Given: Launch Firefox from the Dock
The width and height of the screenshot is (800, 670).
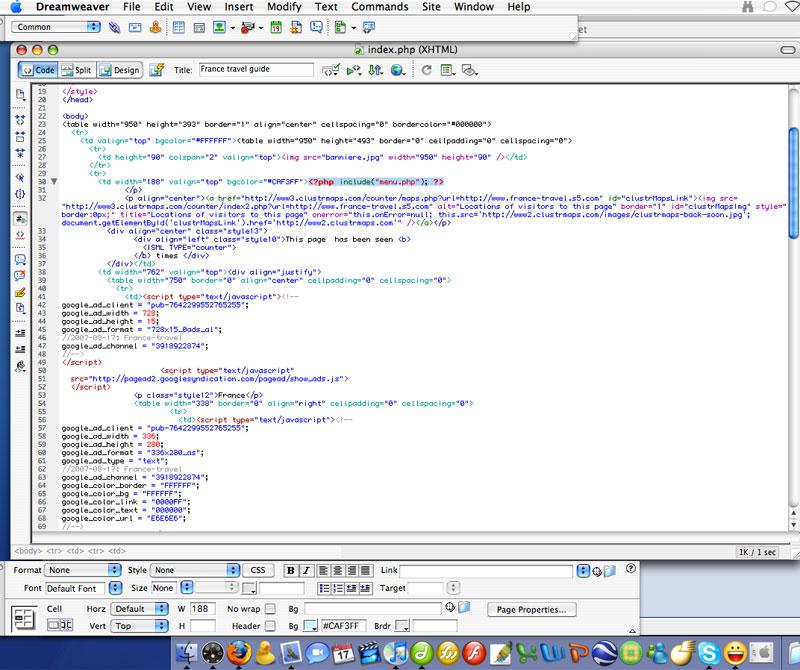Looking at the screenshot, I should 239,652.
